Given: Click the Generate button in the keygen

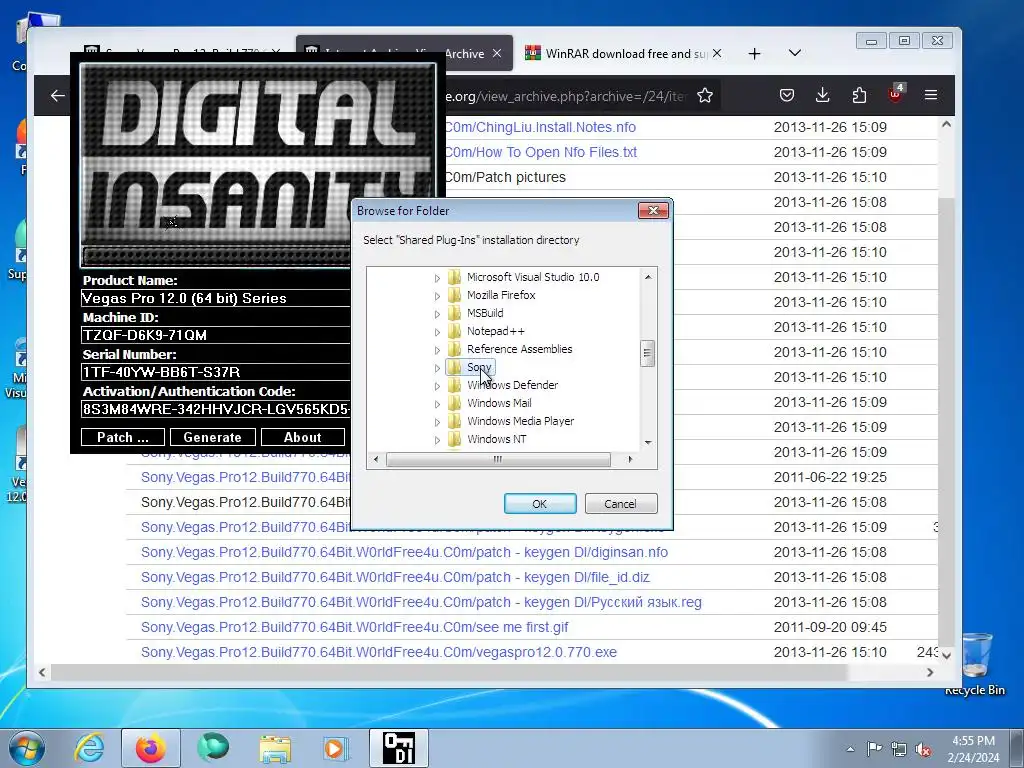Looking at the screenshot, I should point(212,438).
